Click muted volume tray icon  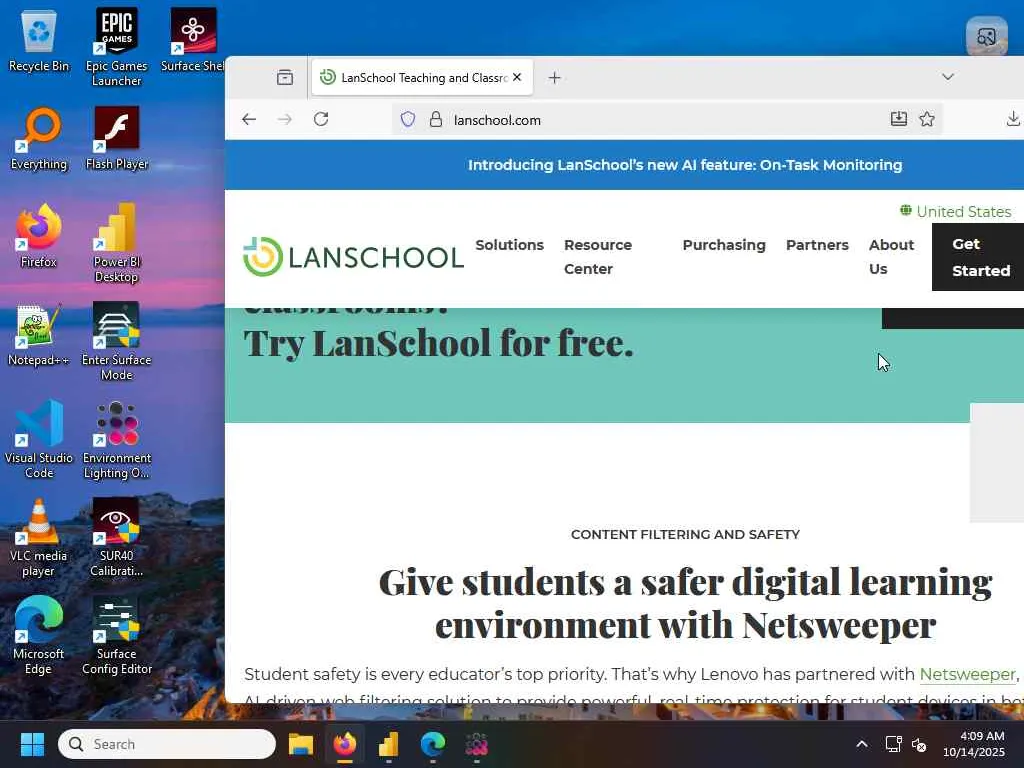pyautogui.click(x=919, y=744)
